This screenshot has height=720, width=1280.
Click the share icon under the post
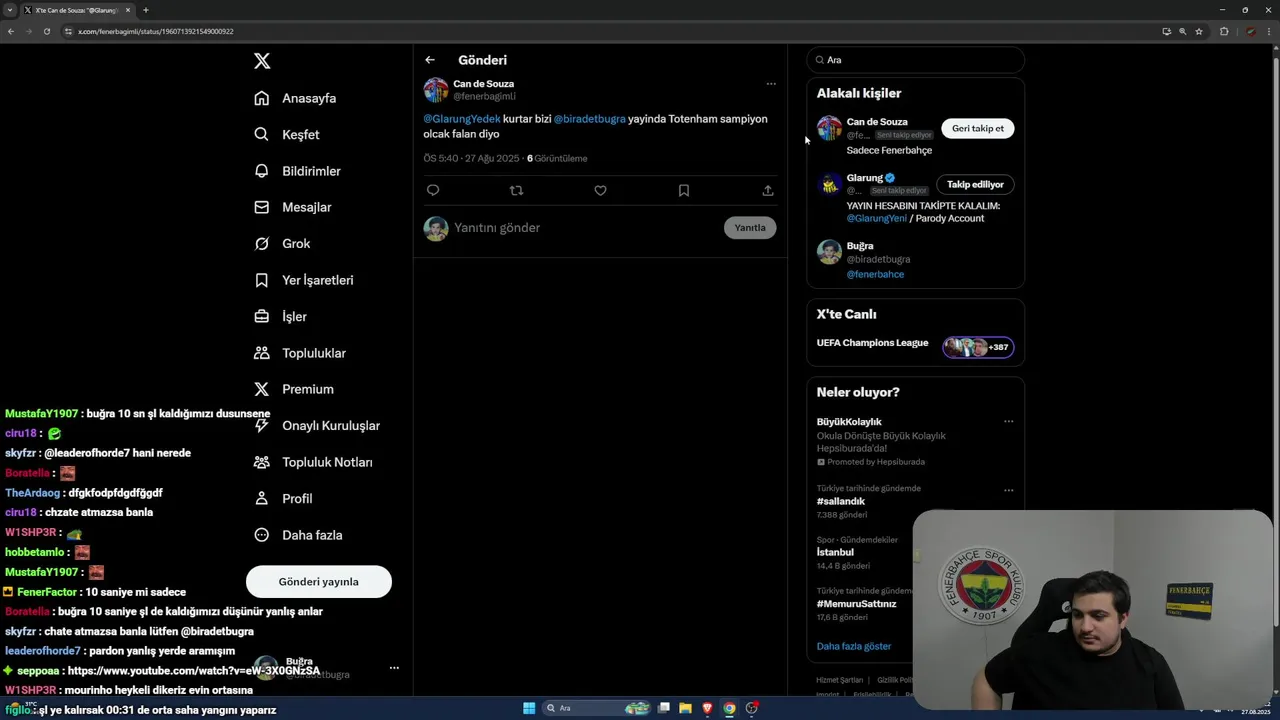tap(768, 190)
